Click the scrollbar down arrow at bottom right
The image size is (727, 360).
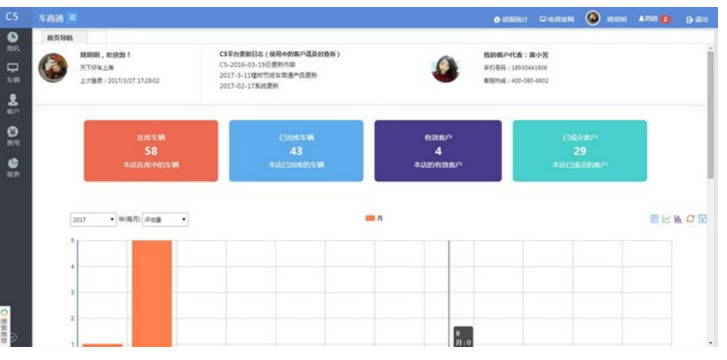click(710, 343)
